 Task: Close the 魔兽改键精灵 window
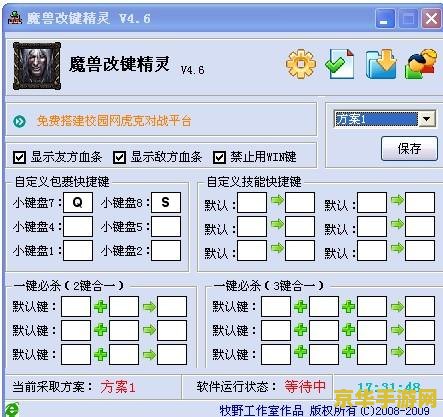[431, 18]
